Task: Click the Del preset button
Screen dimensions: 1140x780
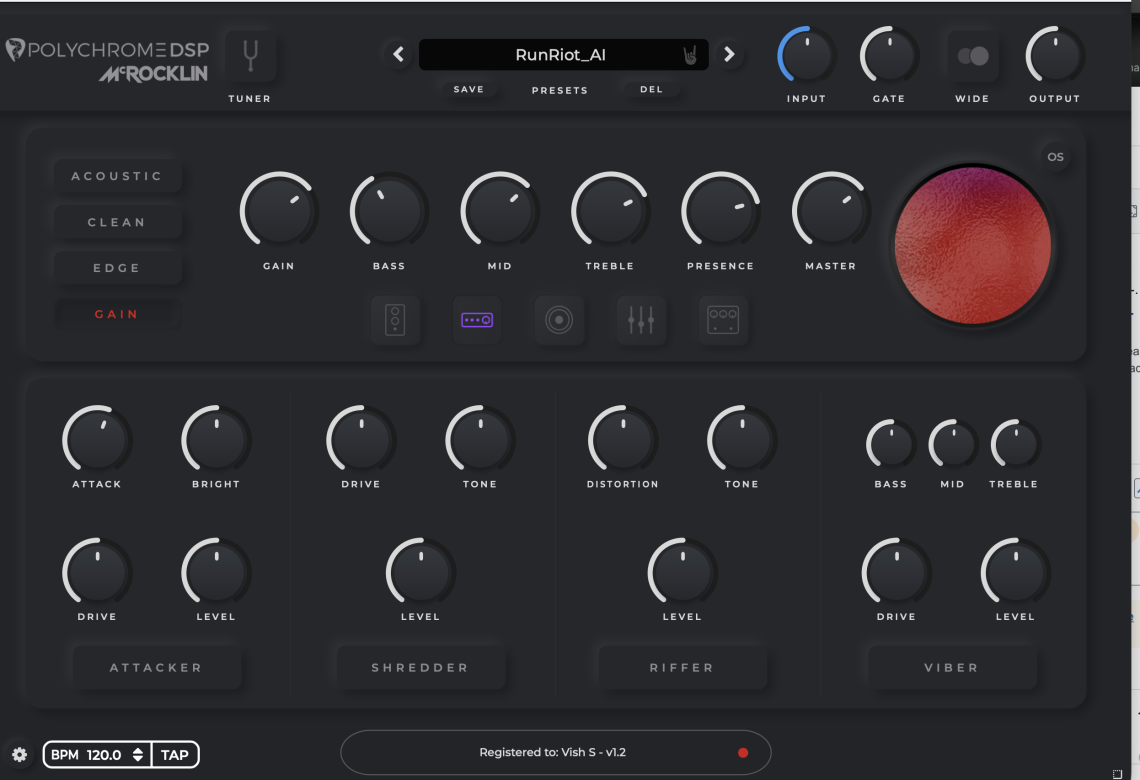Action: tap(651, 89)
